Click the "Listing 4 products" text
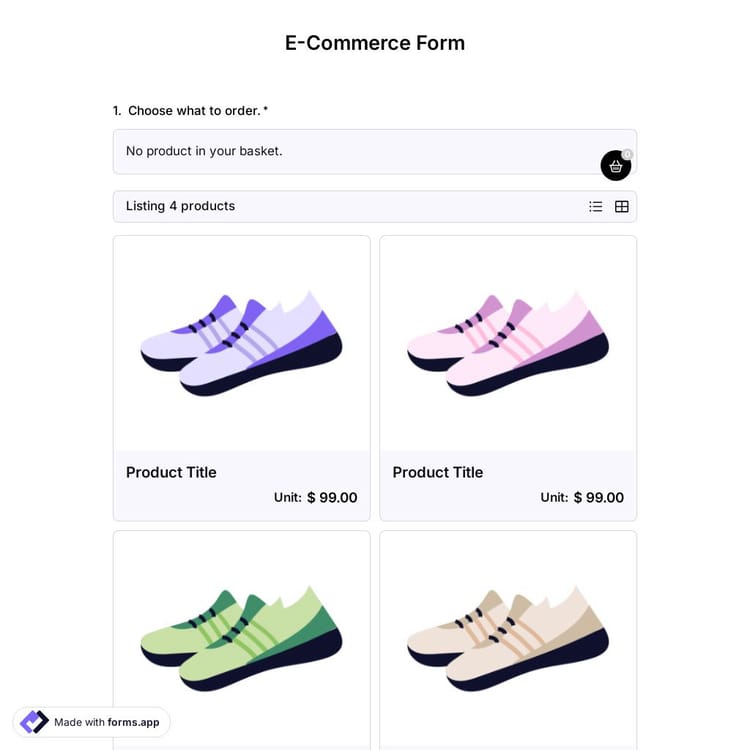 181,206
